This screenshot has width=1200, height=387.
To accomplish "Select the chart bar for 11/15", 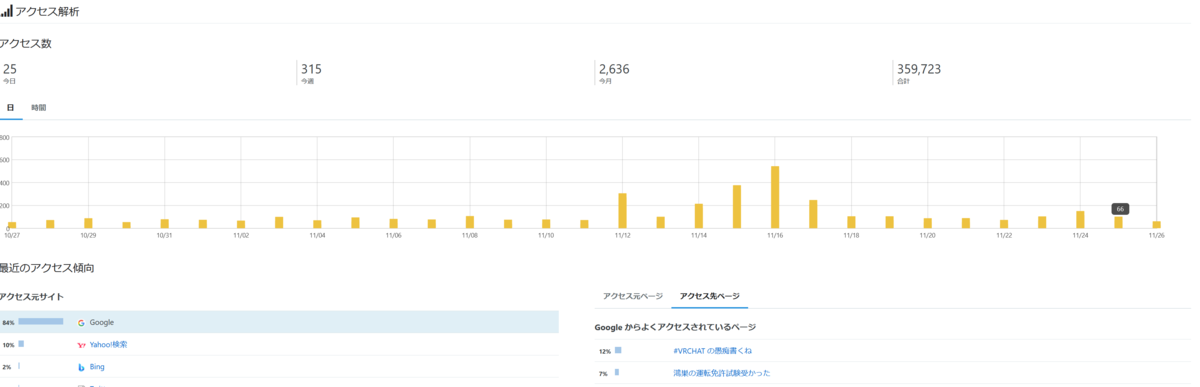I will (737, 207).
